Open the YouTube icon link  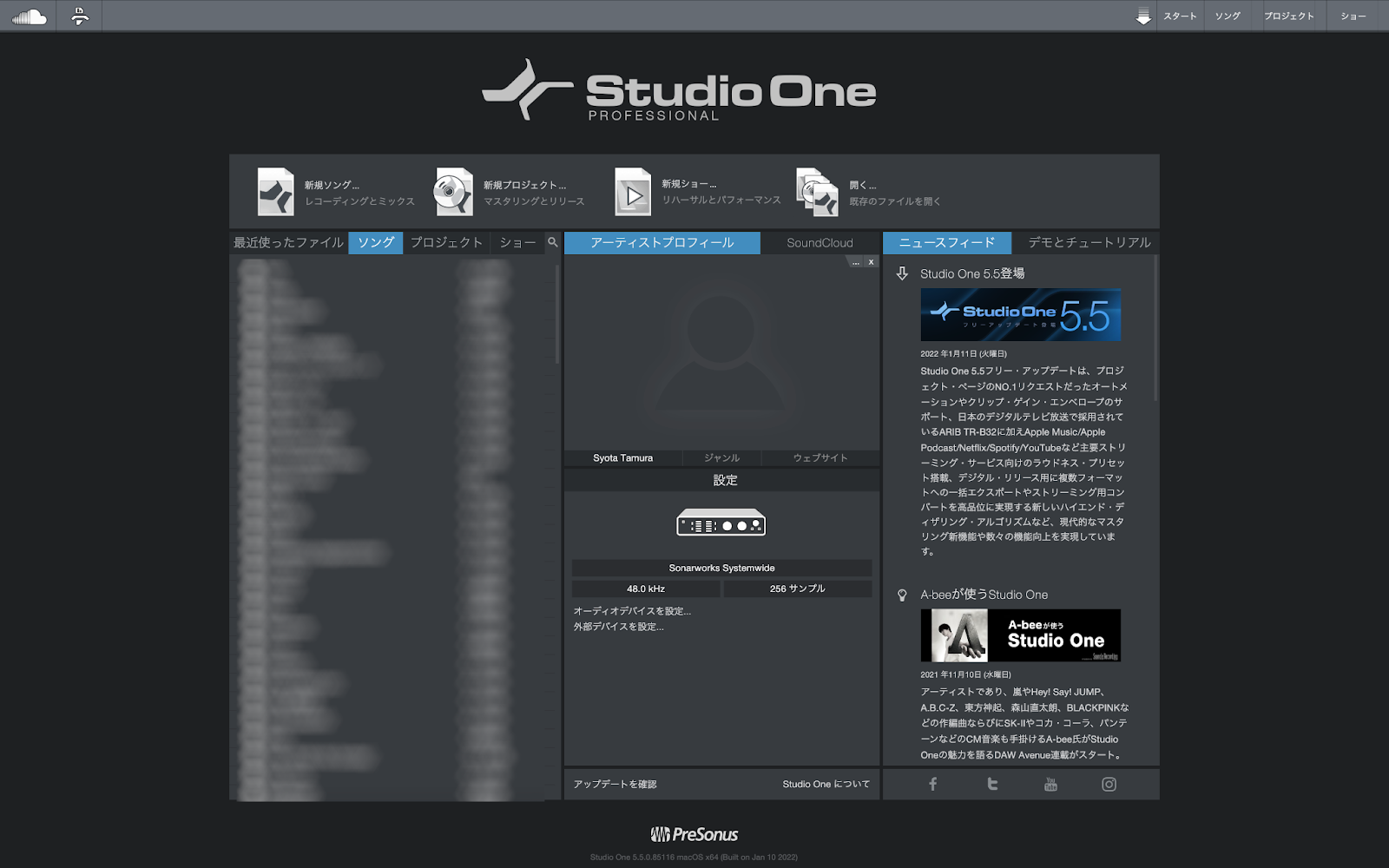pyautogui.click(x=1050, y=784)
